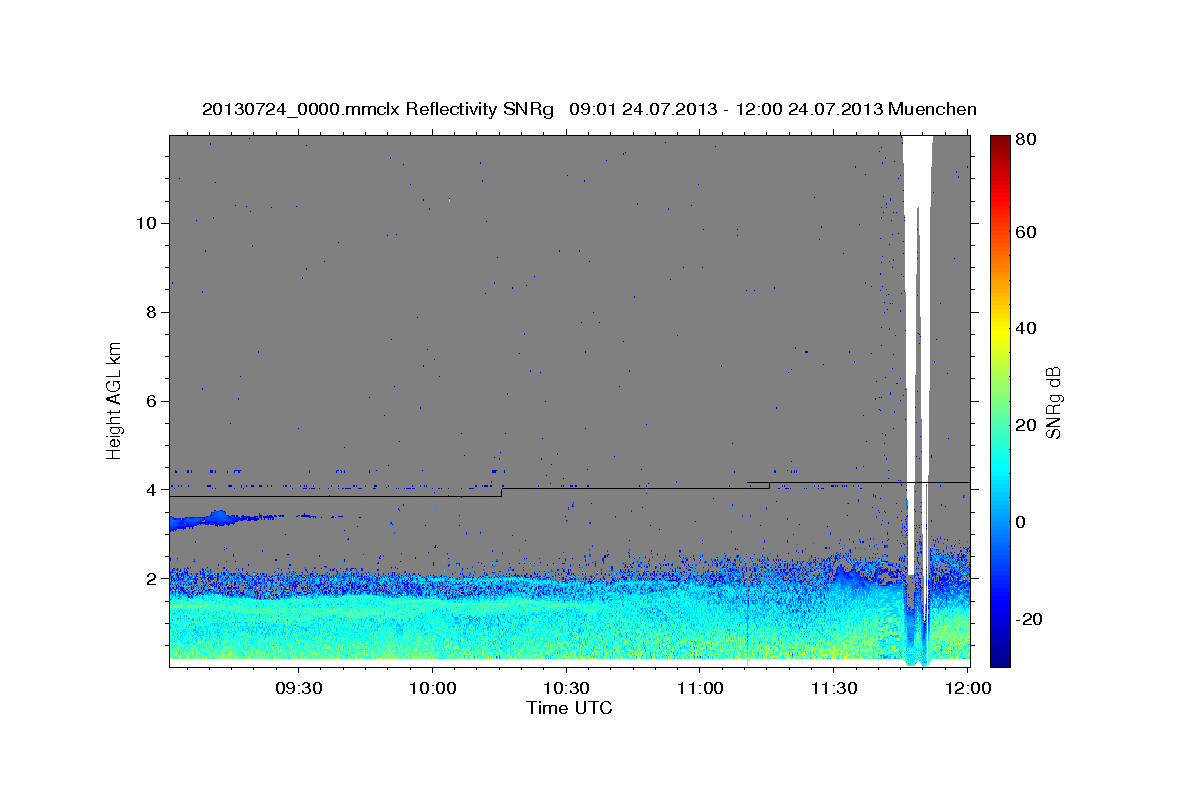This screenshot has width=1200, height=800.
Task: Click the 'Time UTC' axis label
Action: [569, 708]
